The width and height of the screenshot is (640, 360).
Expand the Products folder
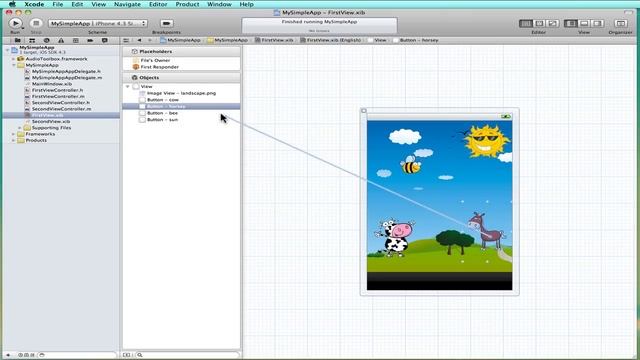click(x=13, y=140)
